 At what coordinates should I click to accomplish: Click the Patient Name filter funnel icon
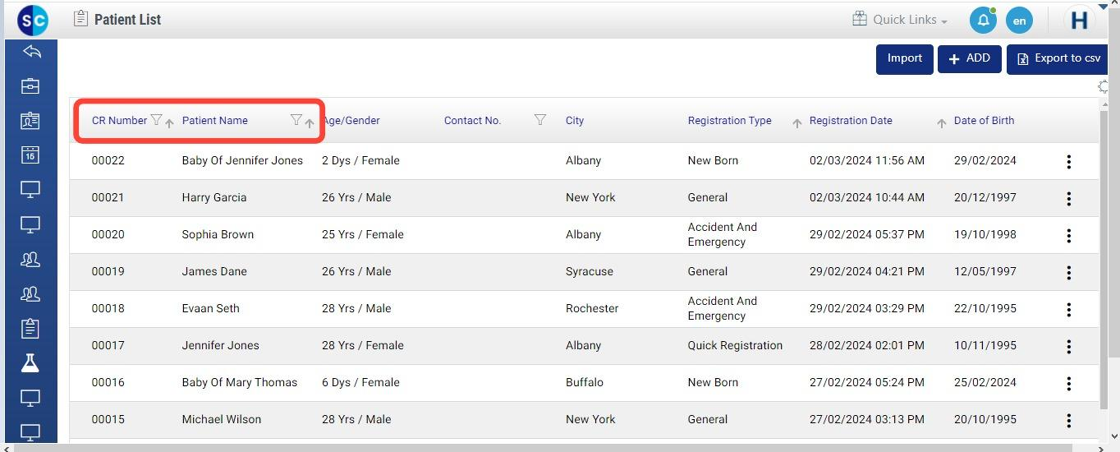point(296,121)
